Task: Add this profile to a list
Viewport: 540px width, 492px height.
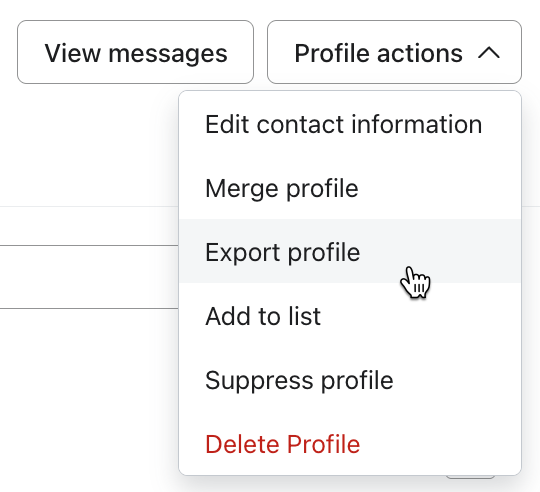Action: tap(350, 316)
